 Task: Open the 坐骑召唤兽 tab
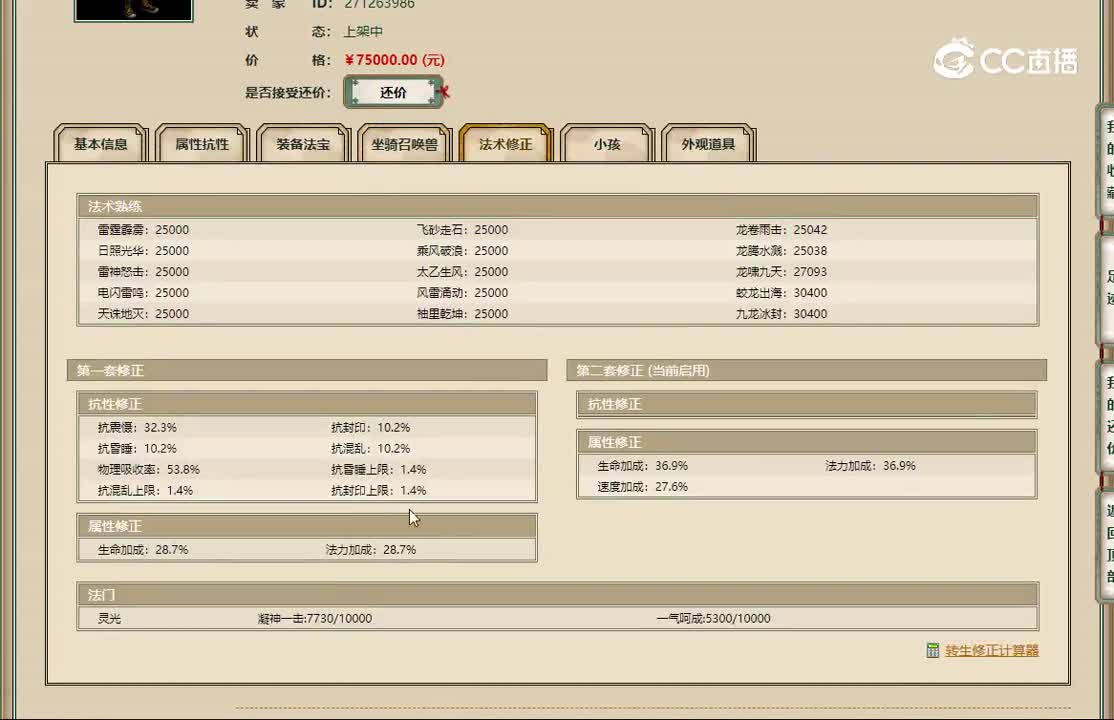403,145
